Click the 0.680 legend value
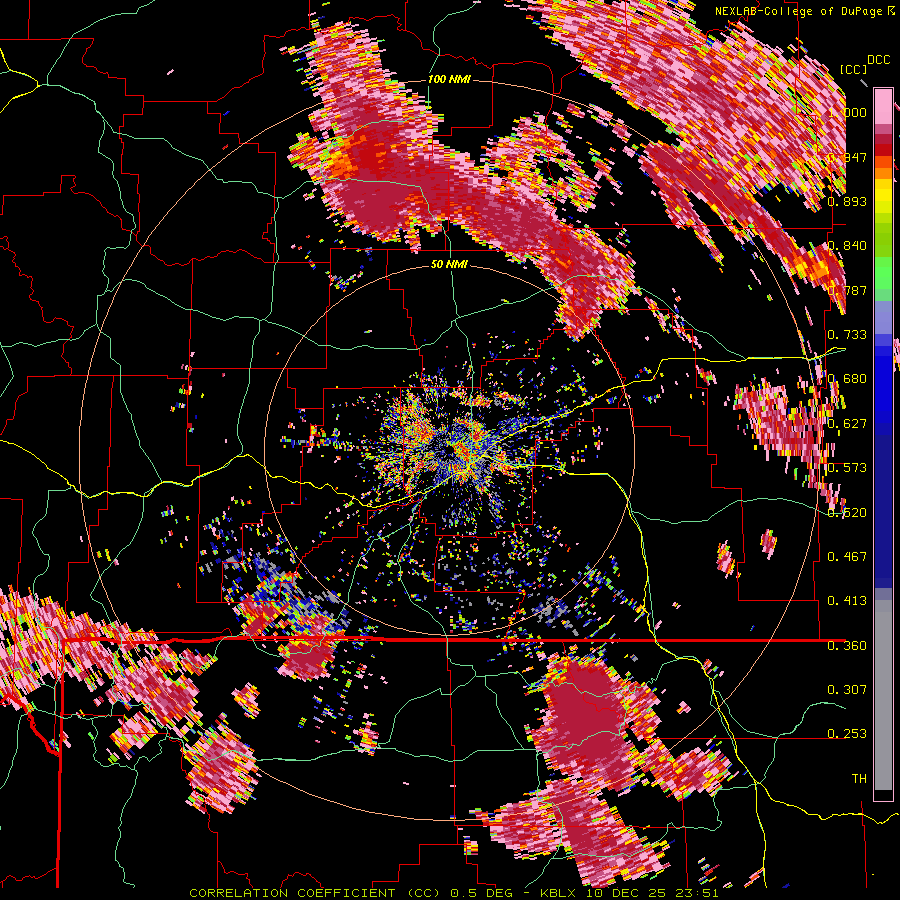The image size is (900, 900). coord(847,379)
